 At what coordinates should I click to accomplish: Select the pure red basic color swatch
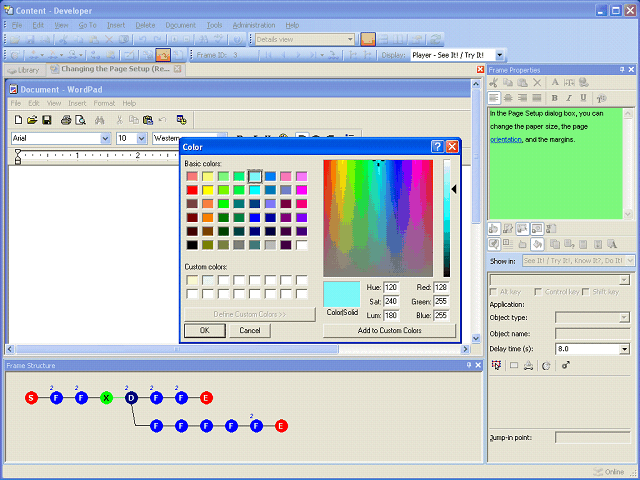192,190
